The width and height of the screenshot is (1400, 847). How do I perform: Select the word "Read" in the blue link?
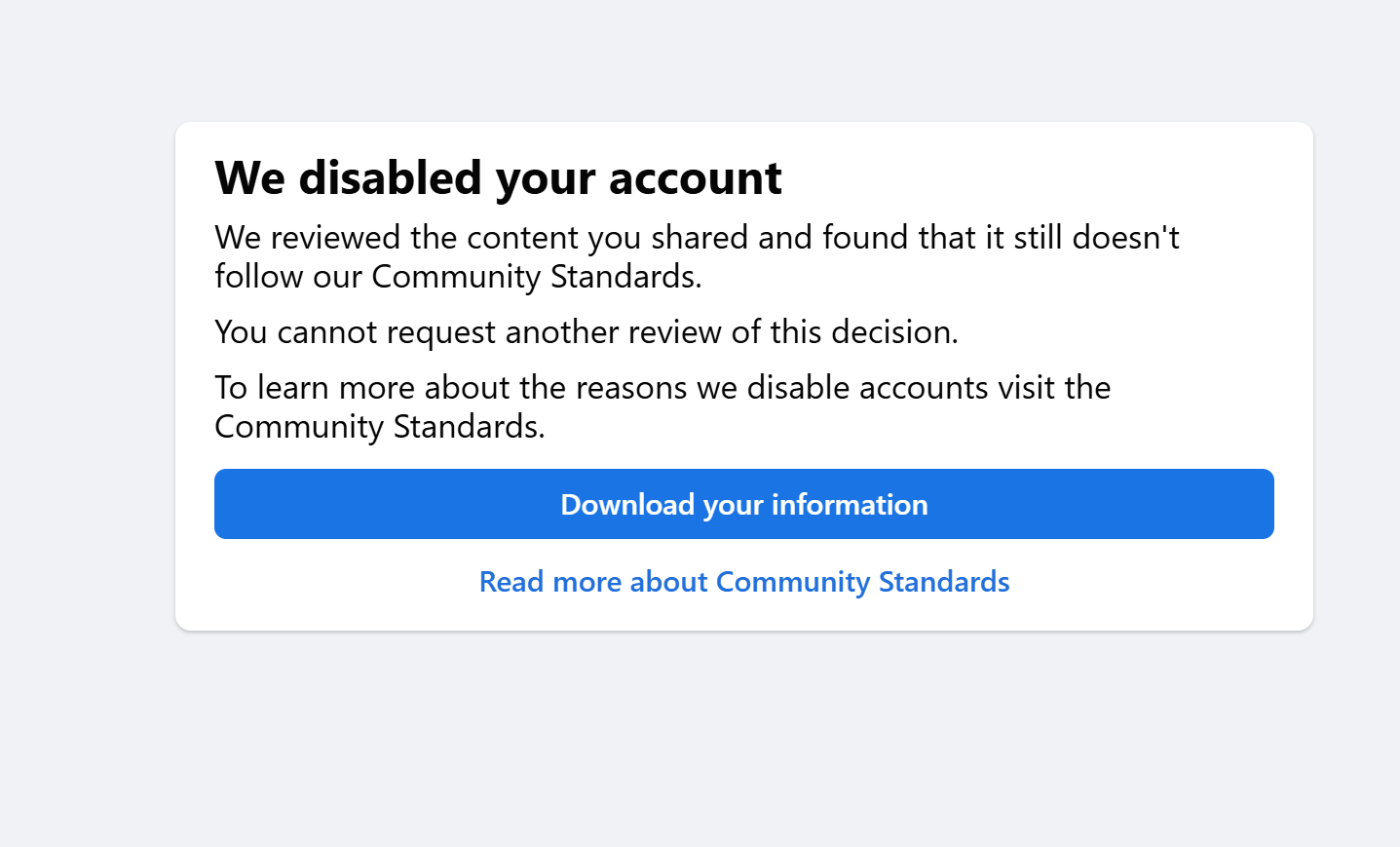[511, 582]
